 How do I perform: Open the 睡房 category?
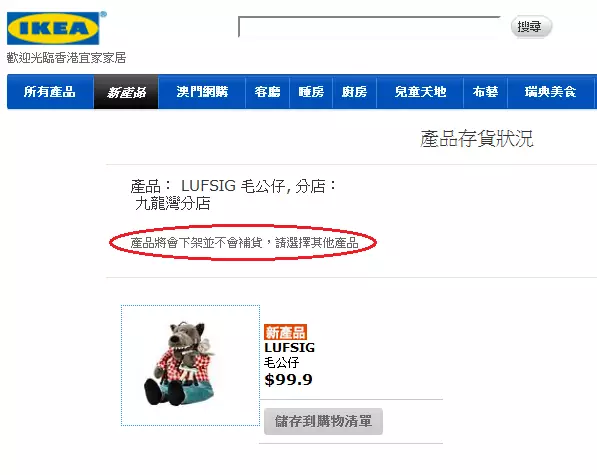311,92
